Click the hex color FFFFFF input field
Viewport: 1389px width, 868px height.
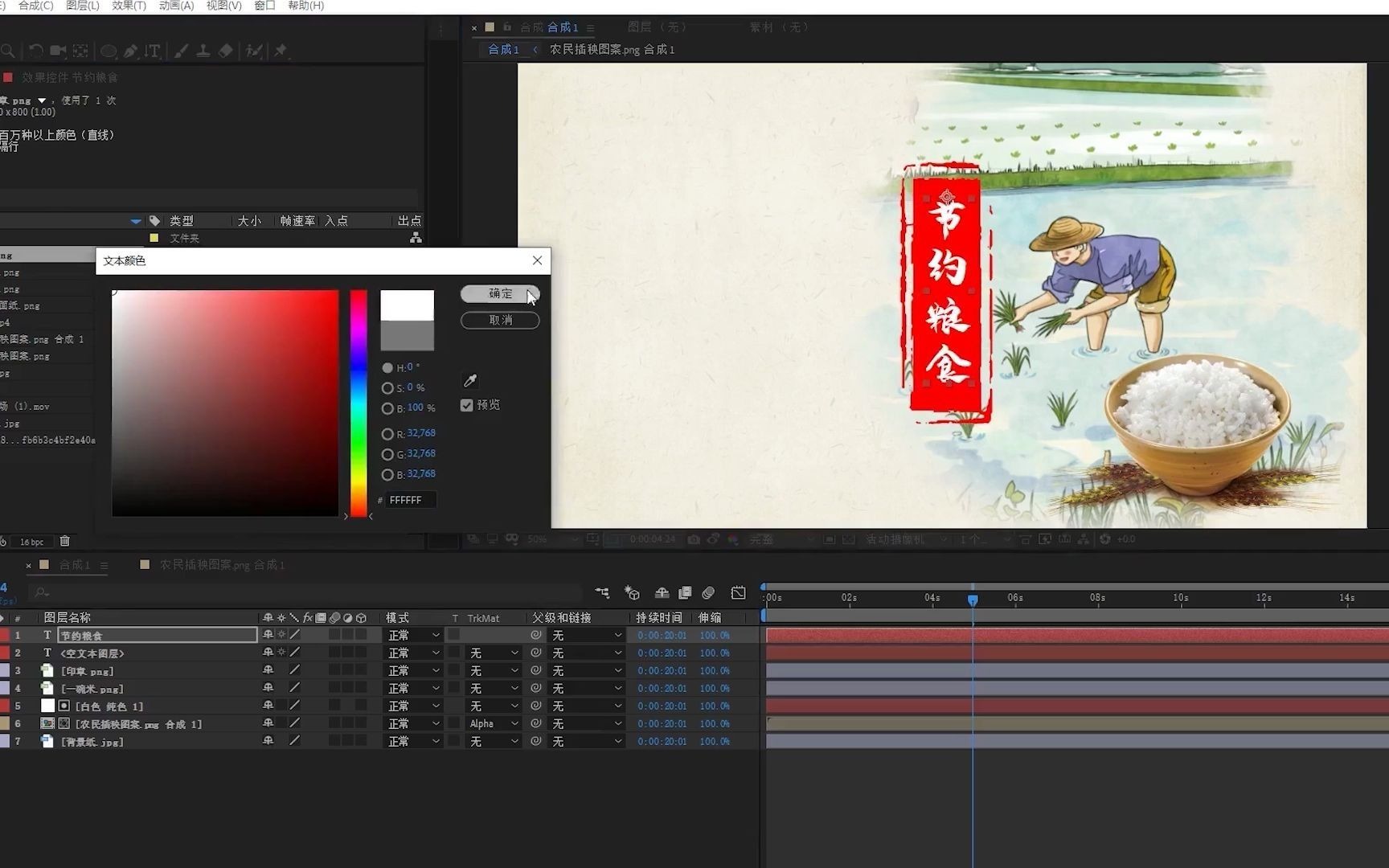point(411,500)
